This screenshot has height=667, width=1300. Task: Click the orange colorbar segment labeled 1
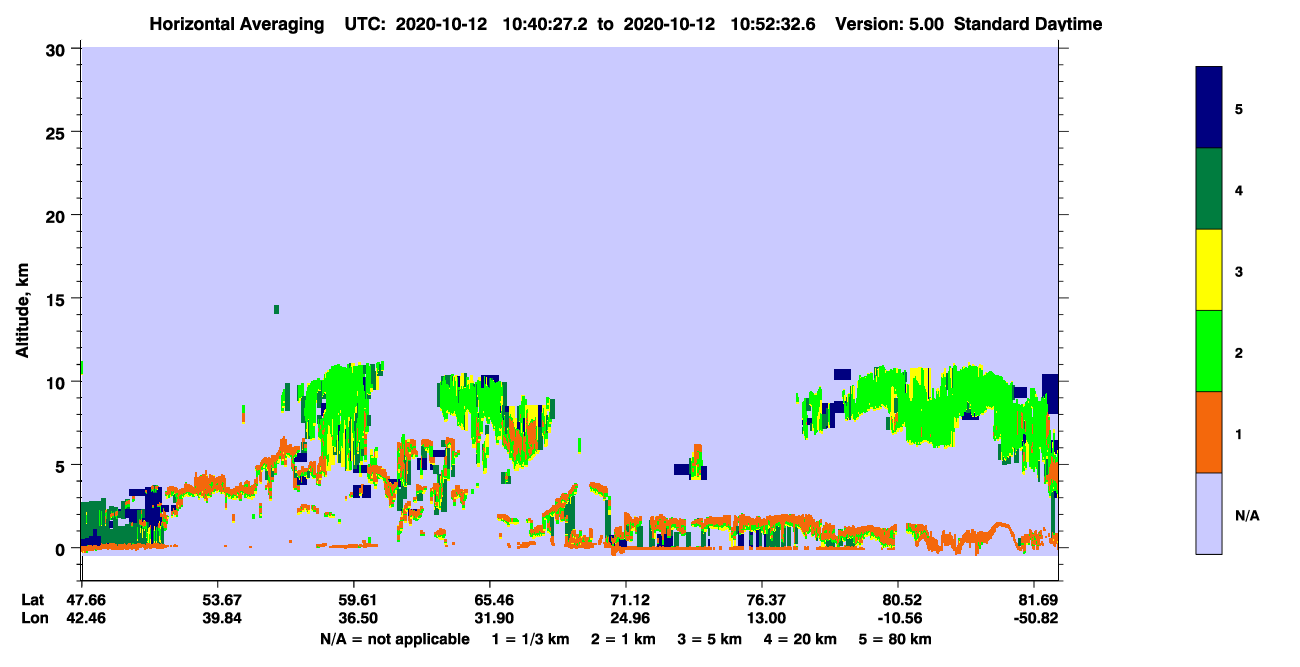(x=1209, y=432)
